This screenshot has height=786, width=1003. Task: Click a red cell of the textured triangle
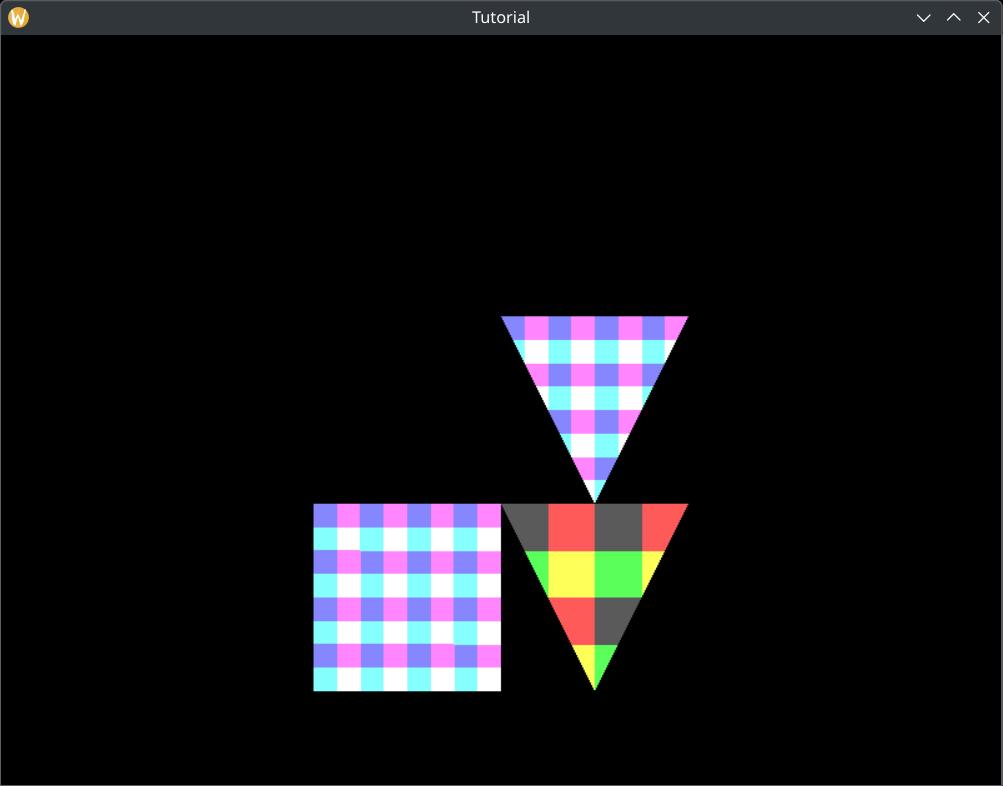[569, 525]
